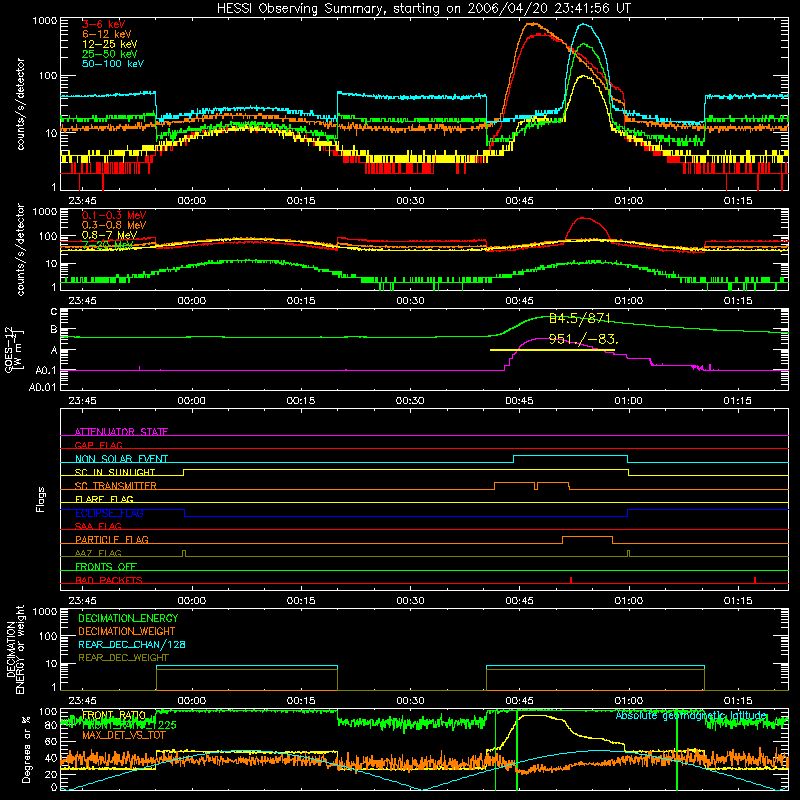Click 00:00 time label under the keV panel
Viewport: 800px width, 800px height.
(x=192, y=201)
